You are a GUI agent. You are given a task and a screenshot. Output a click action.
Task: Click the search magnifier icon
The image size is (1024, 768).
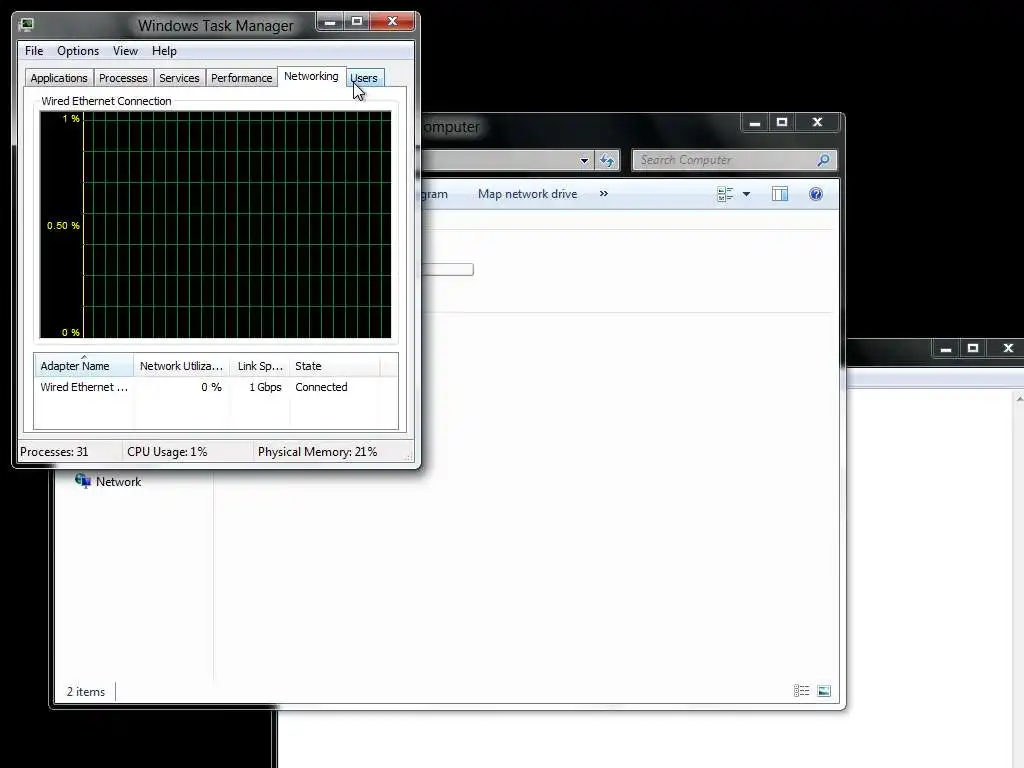pyautogui.click(x=824, y=160)
